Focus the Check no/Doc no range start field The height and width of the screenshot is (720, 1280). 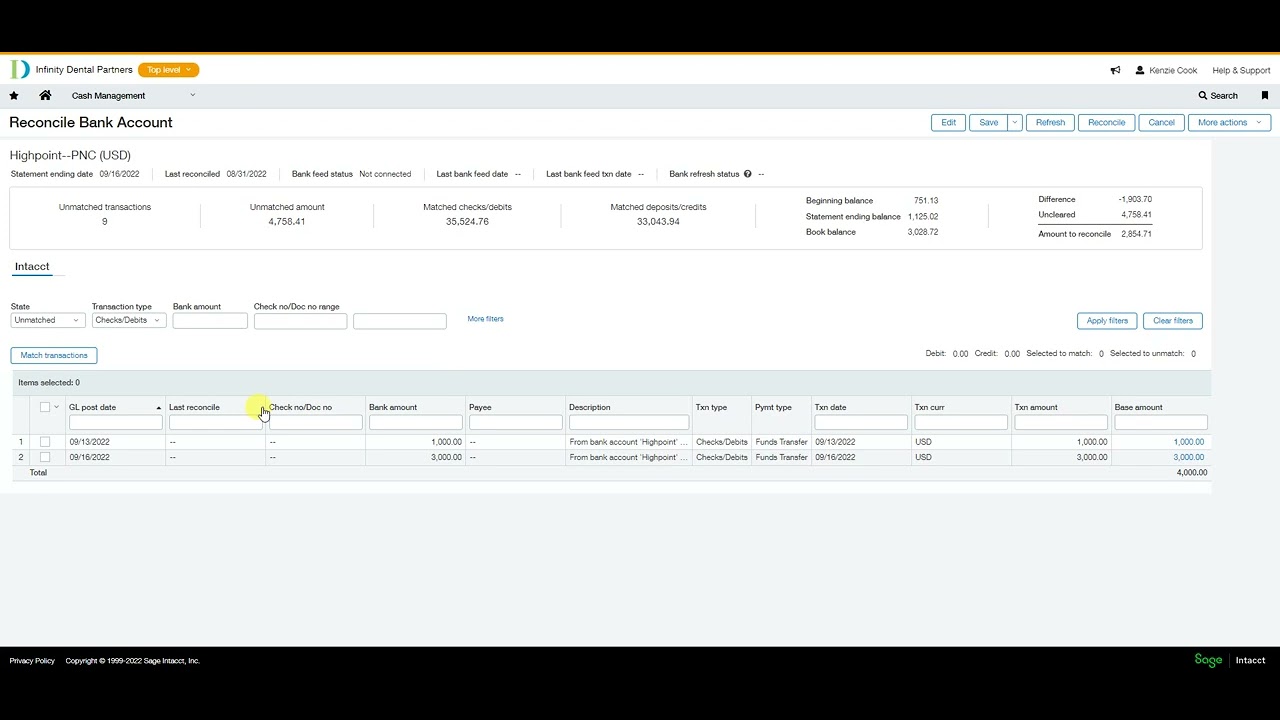pos(300,321)
